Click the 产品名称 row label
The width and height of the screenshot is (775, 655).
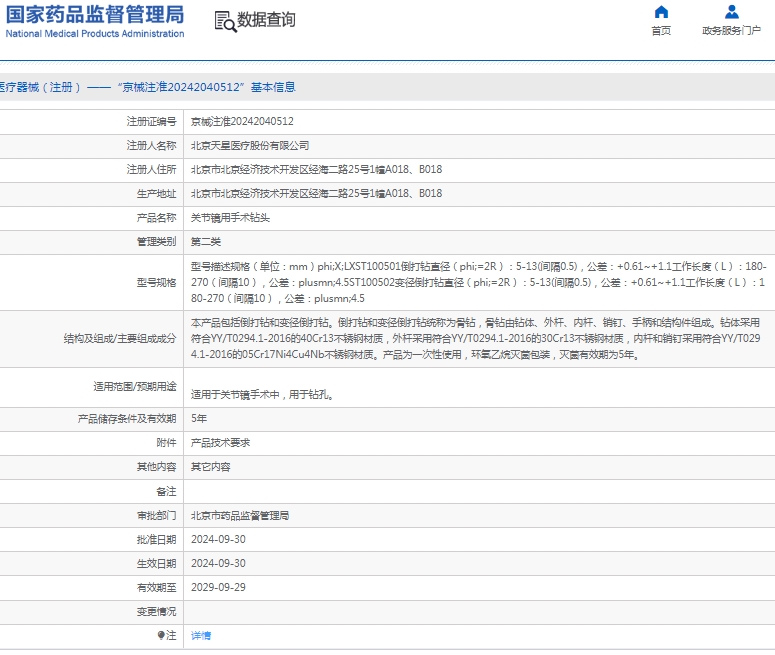point(156,218)
